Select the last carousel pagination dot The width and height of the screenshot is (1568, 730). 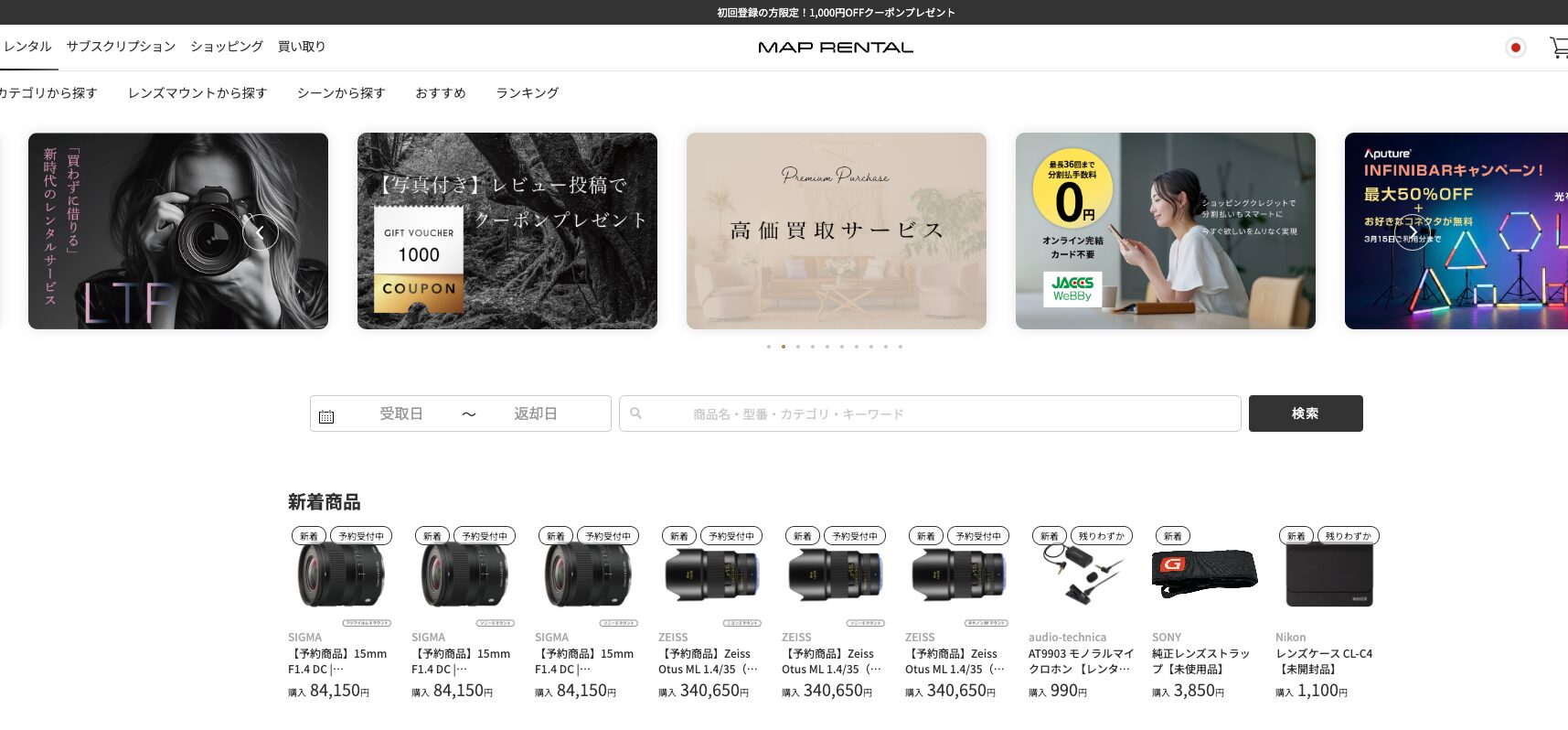[901, 347]
